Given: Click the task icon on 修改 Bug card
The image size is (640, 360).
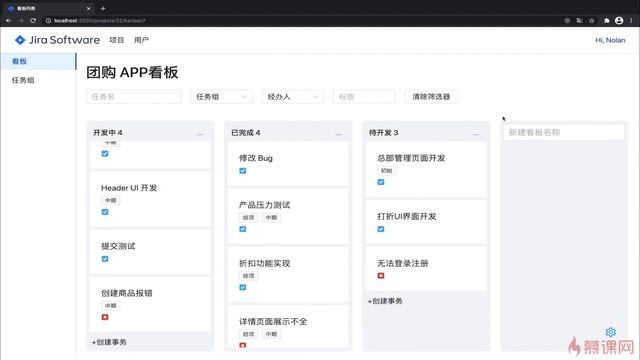Looking at the screenshot, I should tap(243, 171).
